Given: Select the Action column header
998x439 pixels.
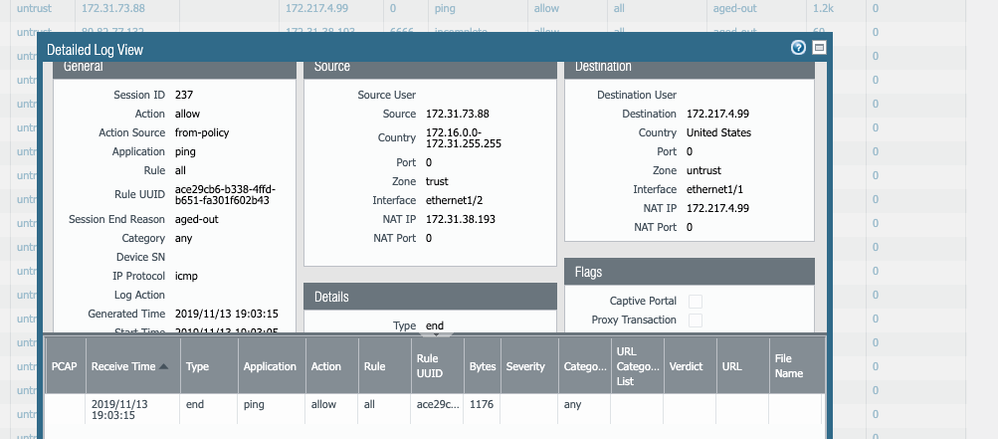Looking at the screenshot, I should (x=326, y=366).
